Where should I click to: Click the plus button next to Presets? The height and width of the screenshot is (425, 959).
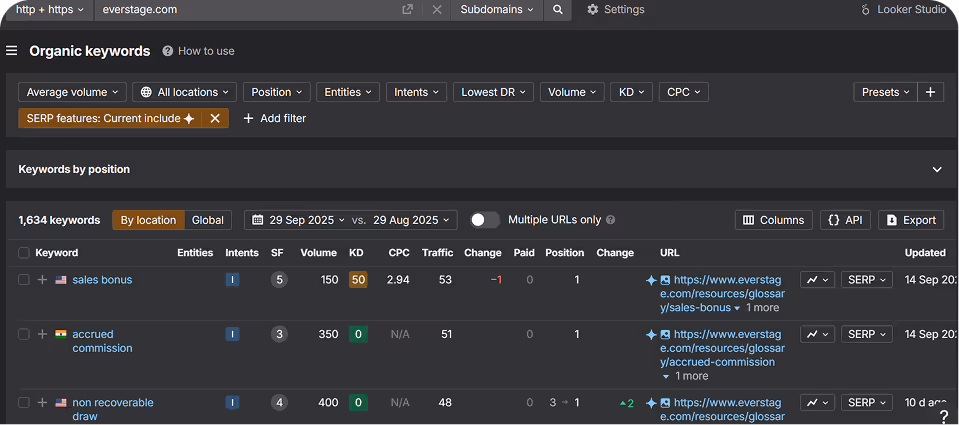click(x=930, y=92)
